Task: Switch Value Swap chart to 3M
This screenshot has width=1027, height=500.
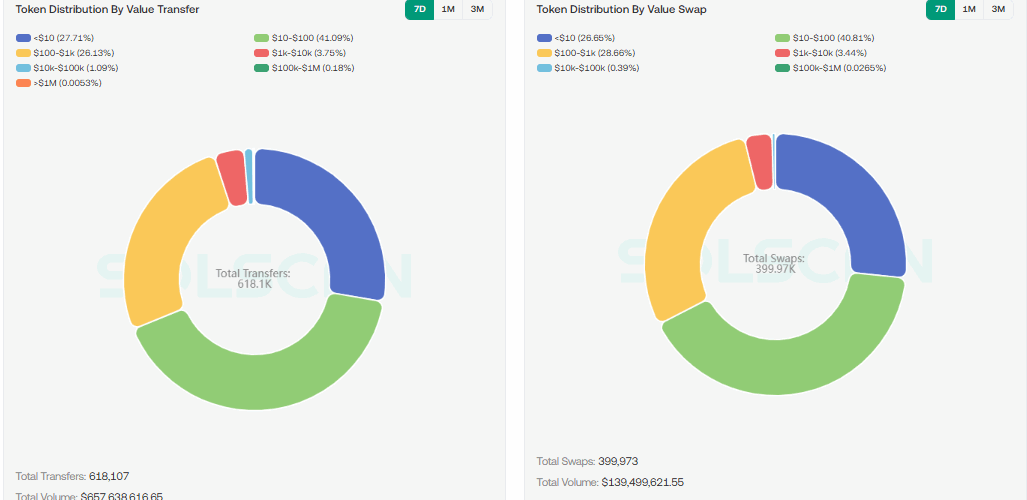Action: coord(998,9)
